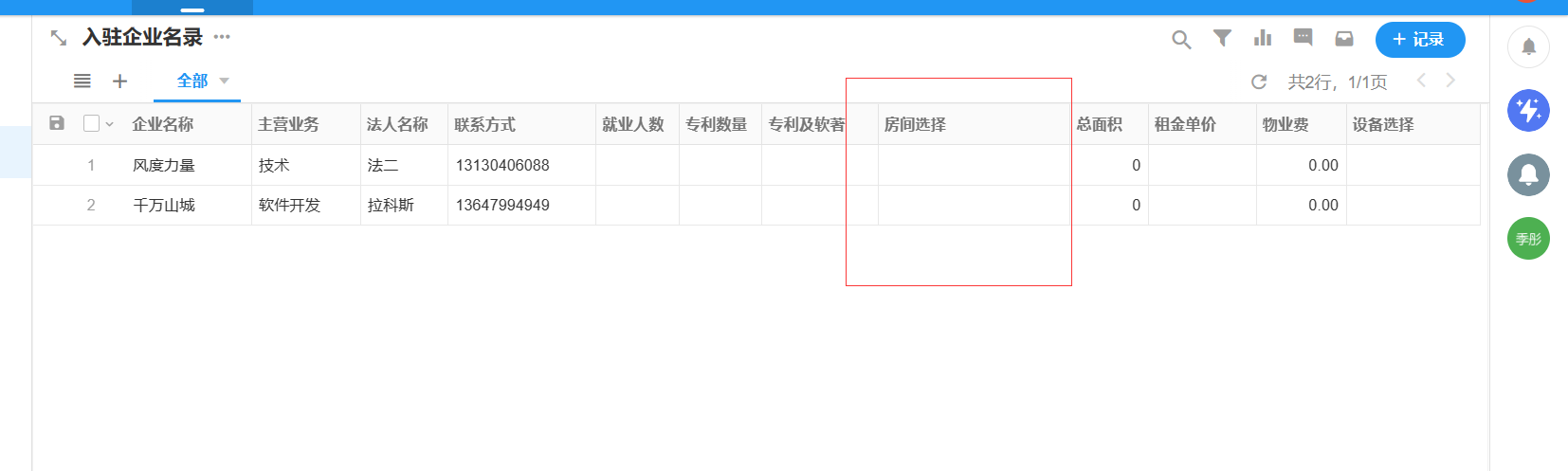Expand the arrow beside select-all checkbox

tap(110, 124)
